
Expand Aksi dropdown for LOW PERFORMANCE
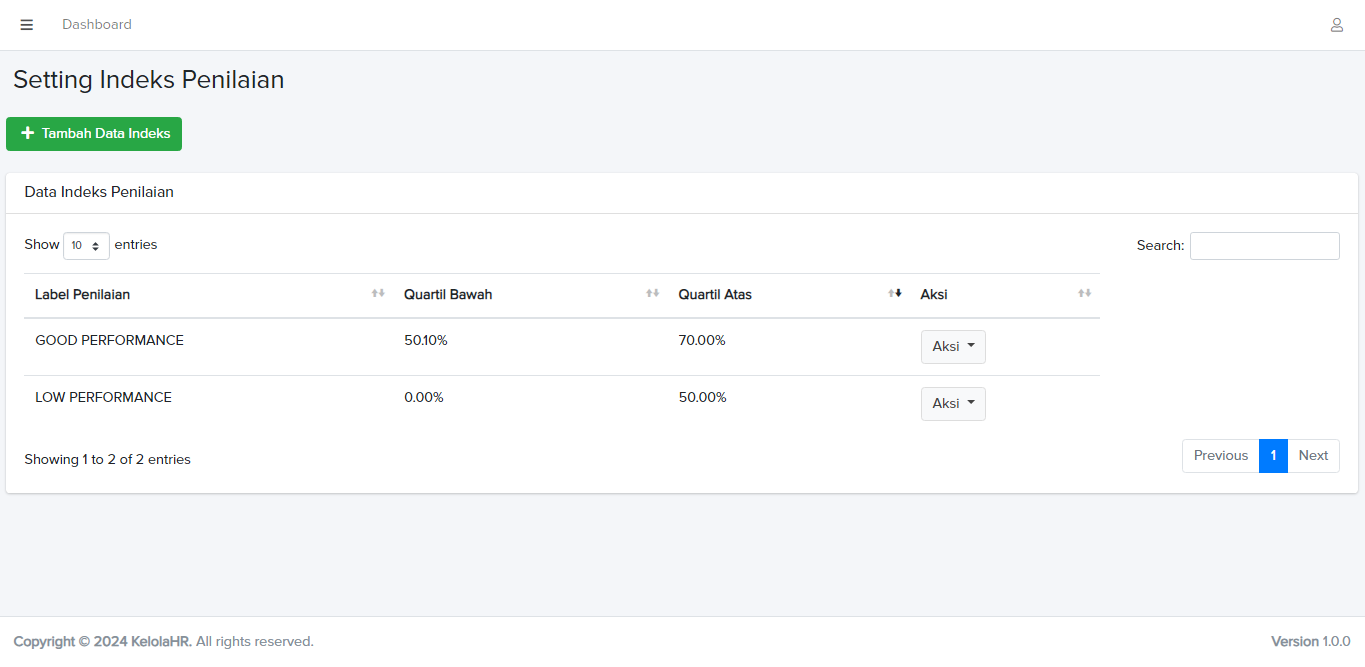[953, 404]
